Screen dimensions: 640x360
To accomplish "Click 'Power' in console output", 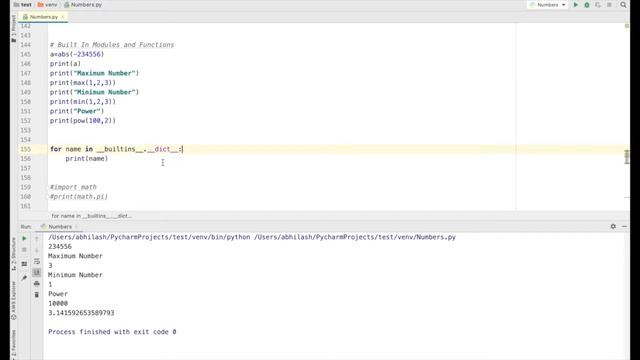I will [x=58, y=294].
